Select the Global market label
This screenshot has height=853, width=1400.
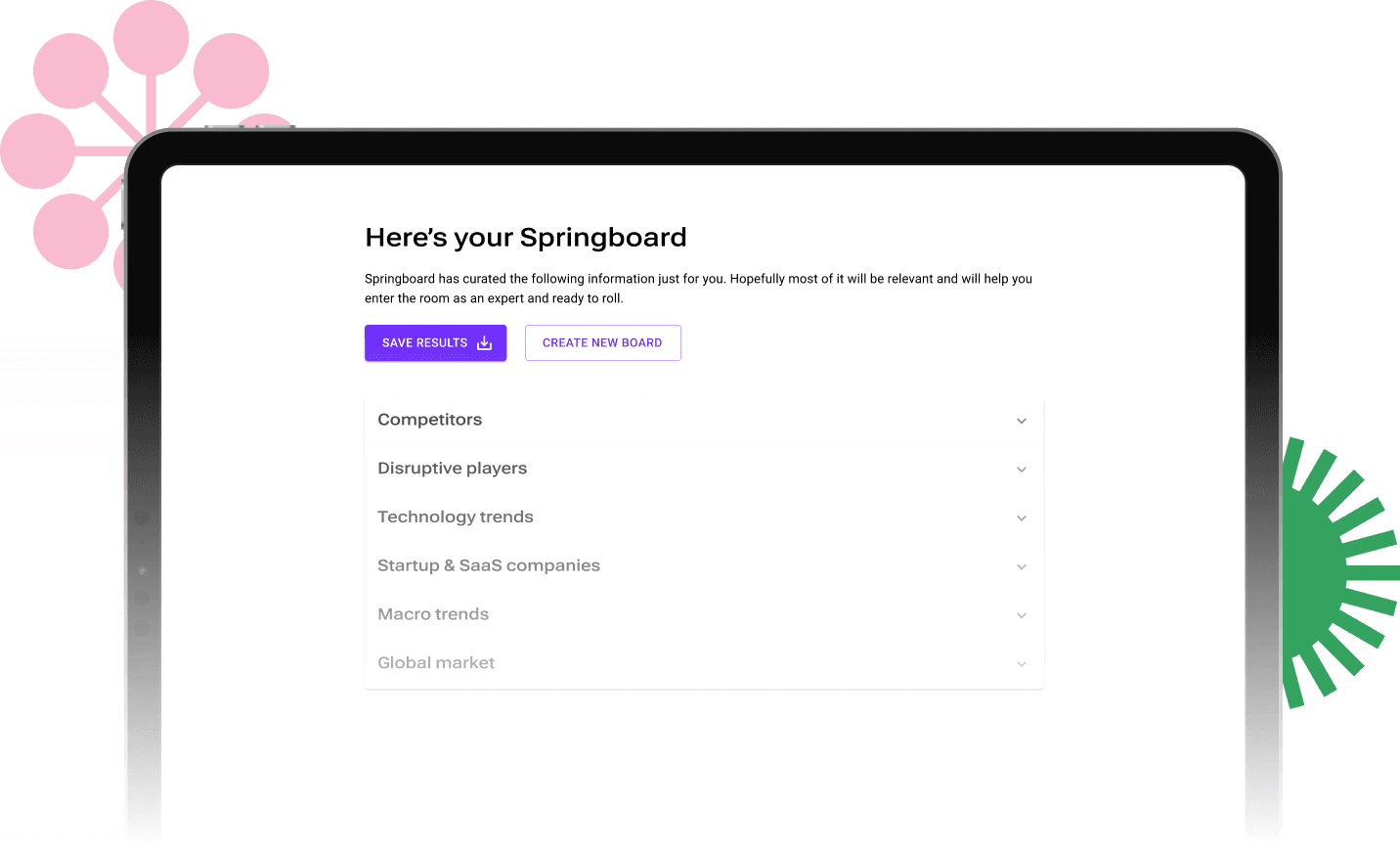(x=436, y=662)
